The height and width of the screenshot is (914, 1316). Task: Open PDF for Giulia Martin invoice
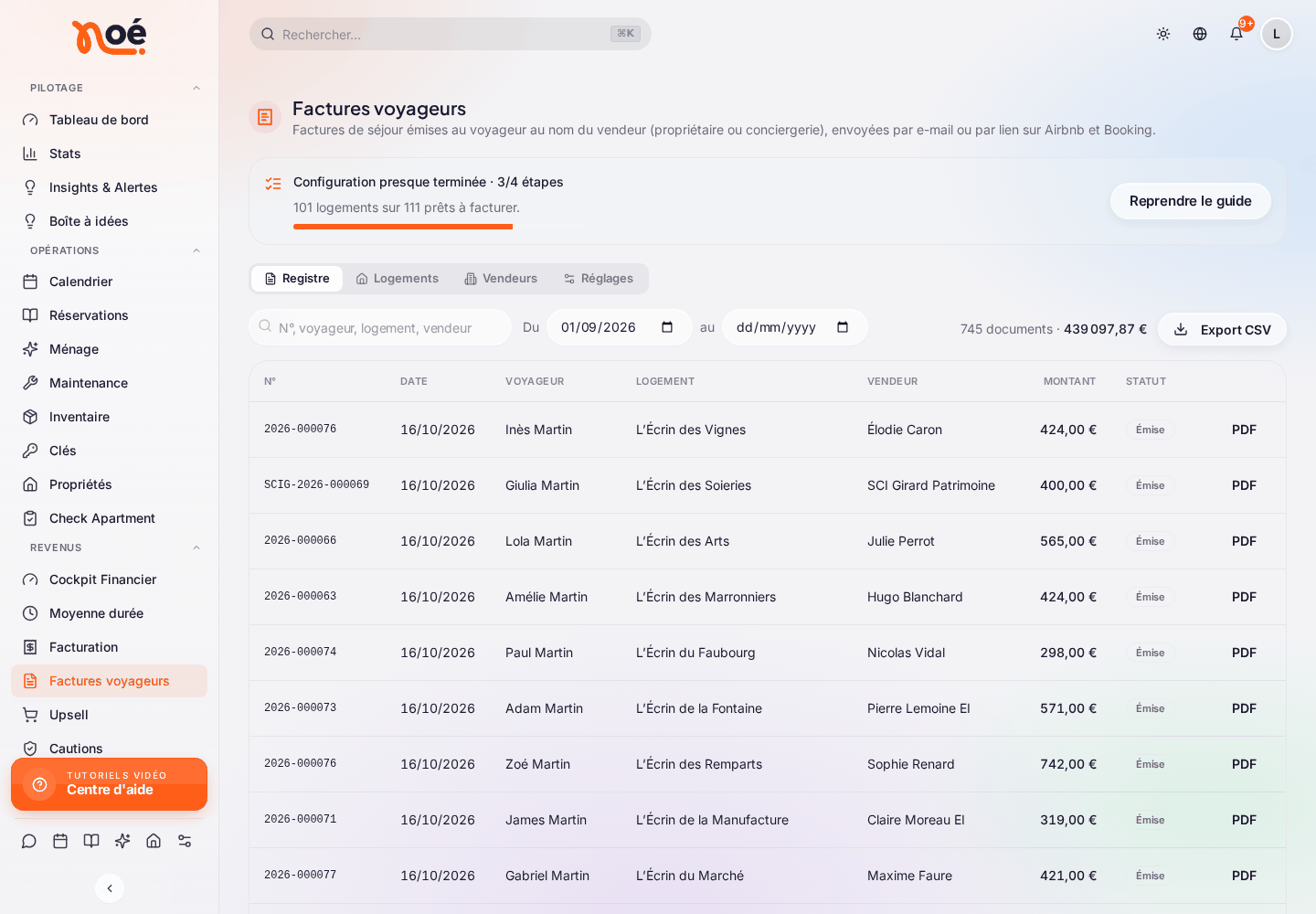click(x=1244, y=485)
